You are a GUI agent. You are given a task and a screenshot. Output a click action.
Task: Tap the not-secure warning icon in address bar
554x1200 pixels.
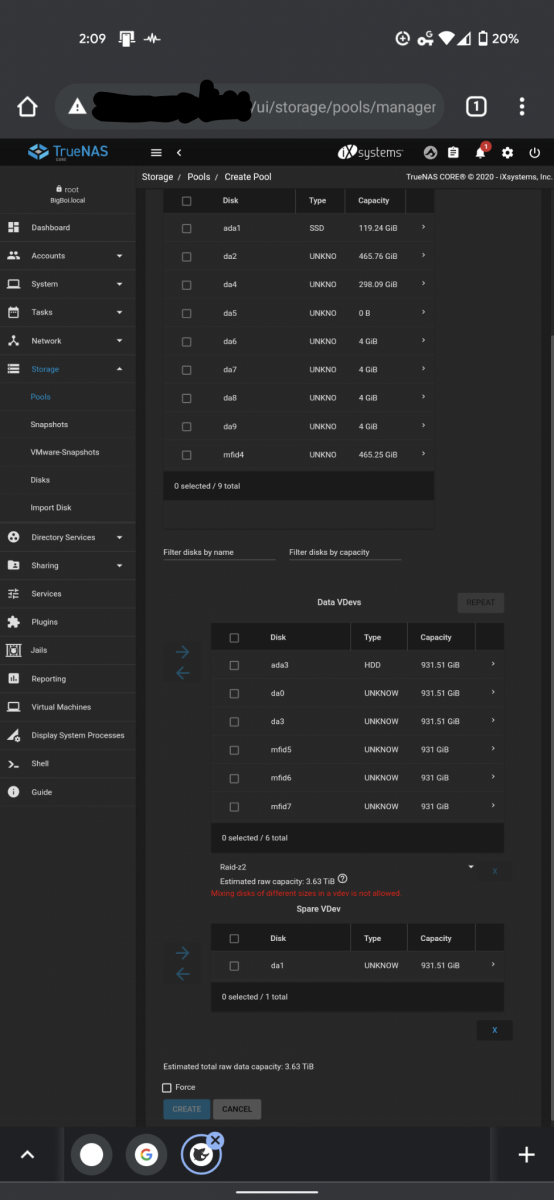coord(77,107)
